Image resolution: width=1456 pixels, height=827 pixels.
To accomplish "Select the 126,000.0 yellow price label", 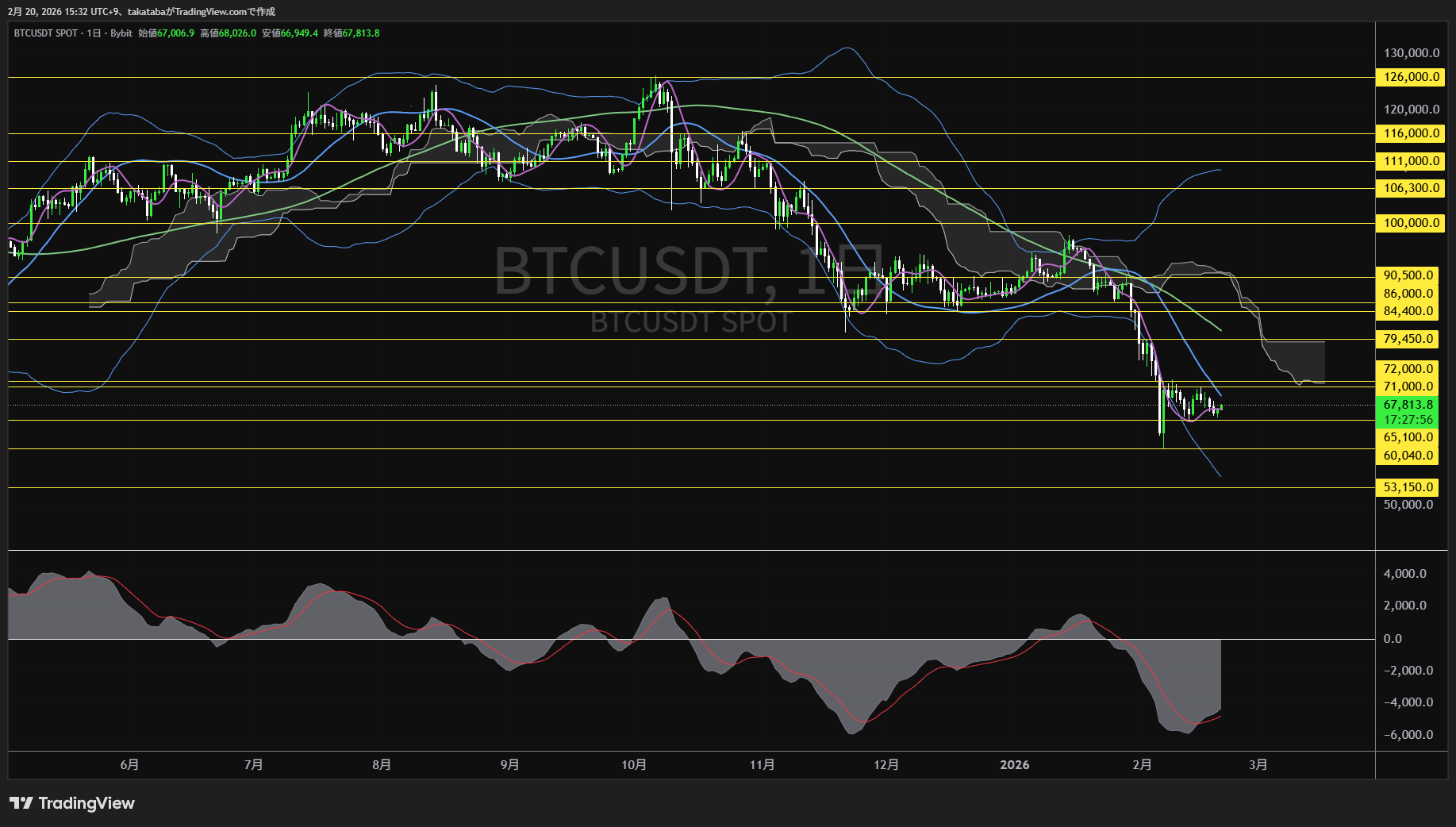I will point(1411,77).
